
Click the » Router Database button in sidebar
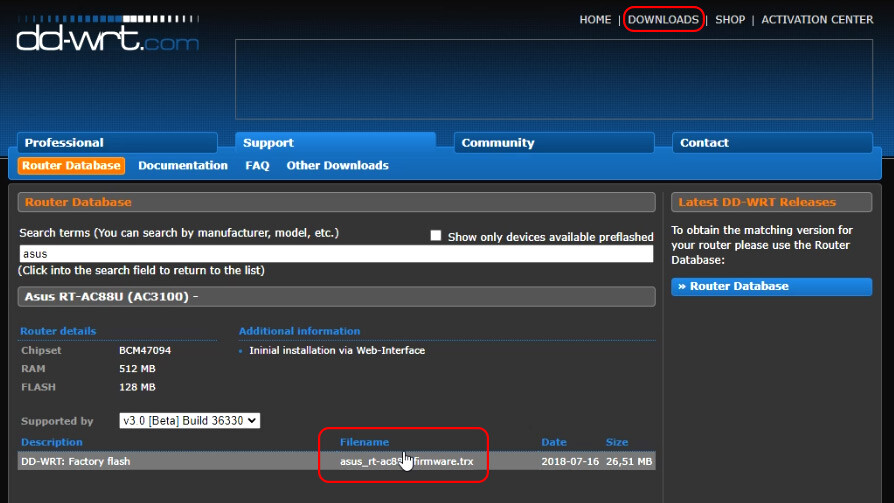pyautogui.click(x=771, y=286)
